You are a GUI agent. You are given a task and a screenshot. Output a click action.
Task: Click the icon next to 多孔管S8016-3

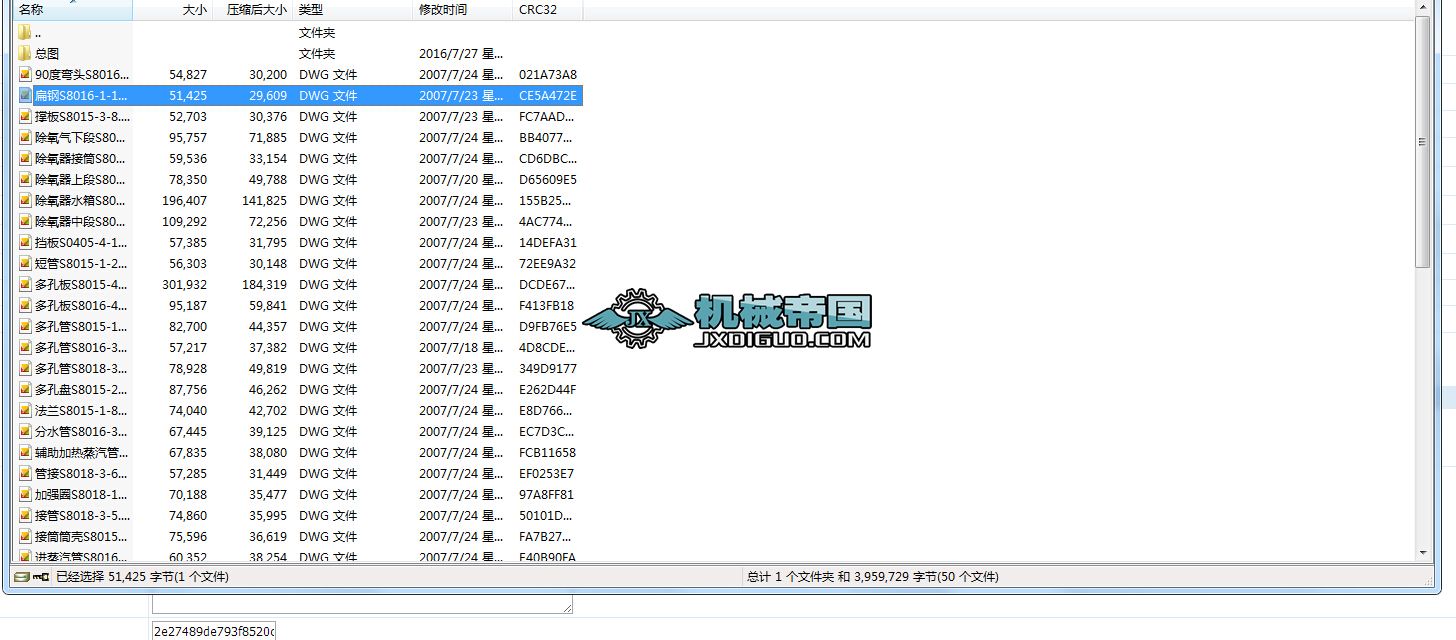coord(25,348)
